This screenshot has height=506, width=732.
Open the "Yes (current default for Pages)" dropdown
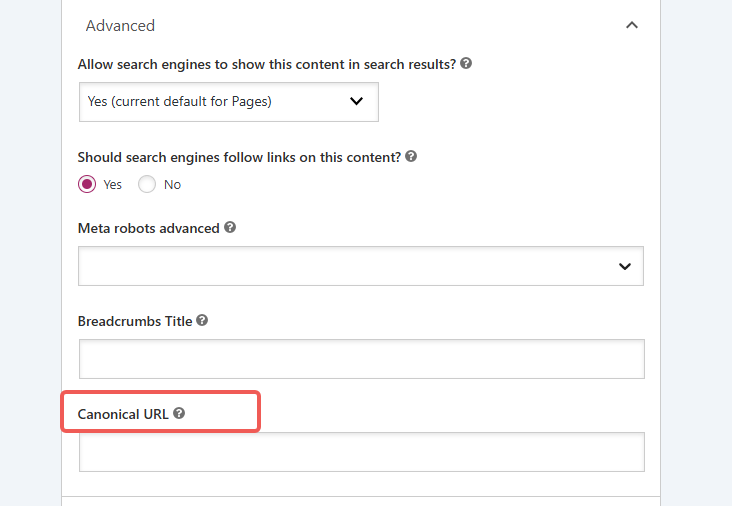point(228,101)
